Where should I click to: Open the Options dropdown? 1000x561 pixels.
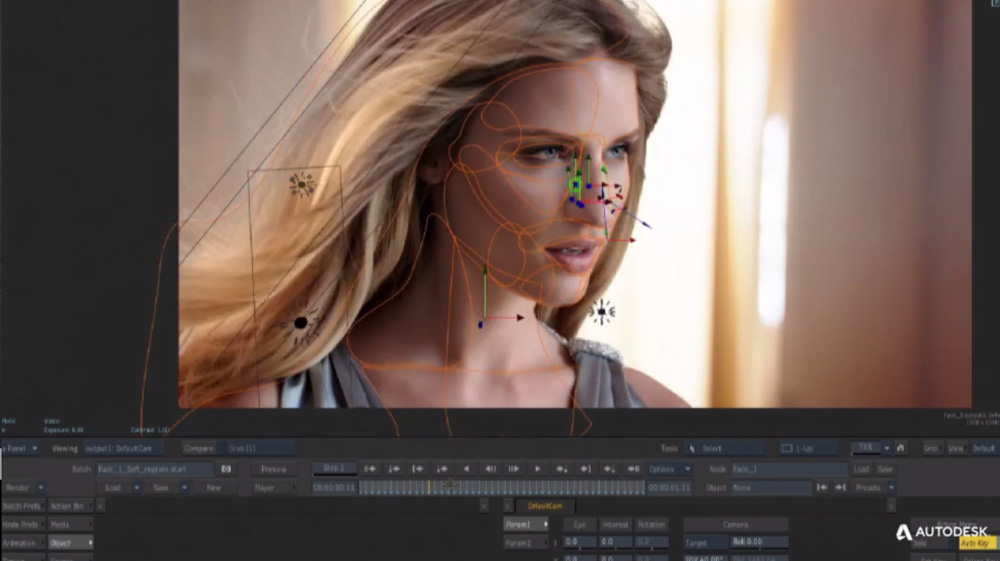click(x=669, y=468)
